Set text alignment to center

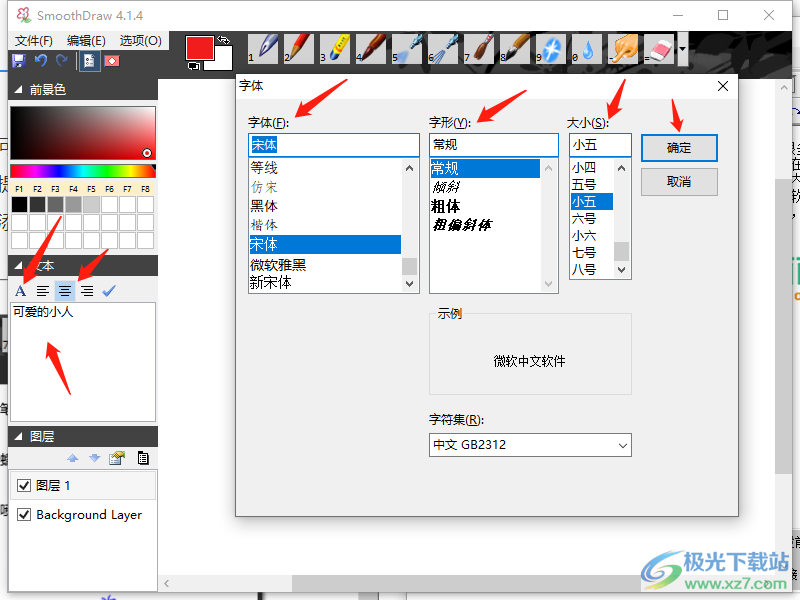[65, 291]
